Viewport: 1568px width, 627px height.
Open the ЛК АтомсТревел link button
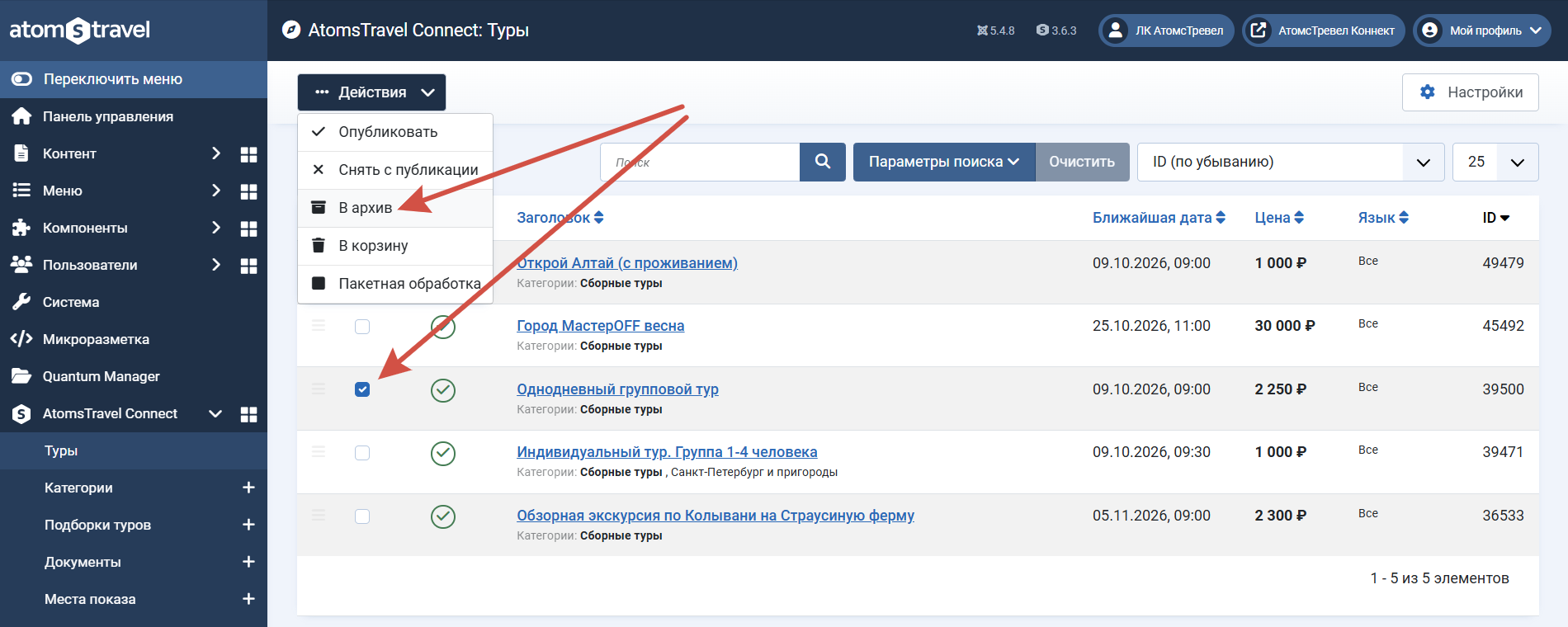click(1166, 31)
